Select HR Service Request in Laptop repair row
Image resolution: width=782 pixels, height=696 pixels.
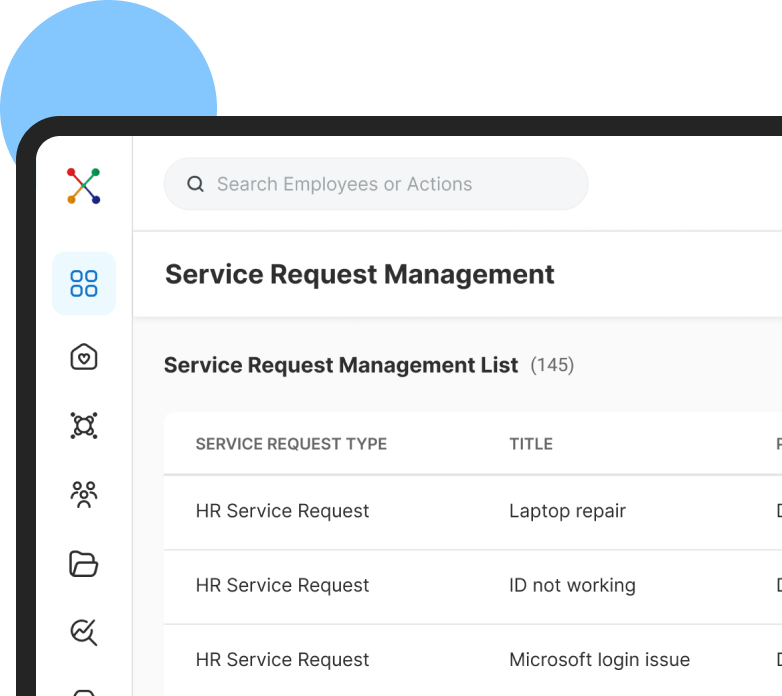[282, 511]
